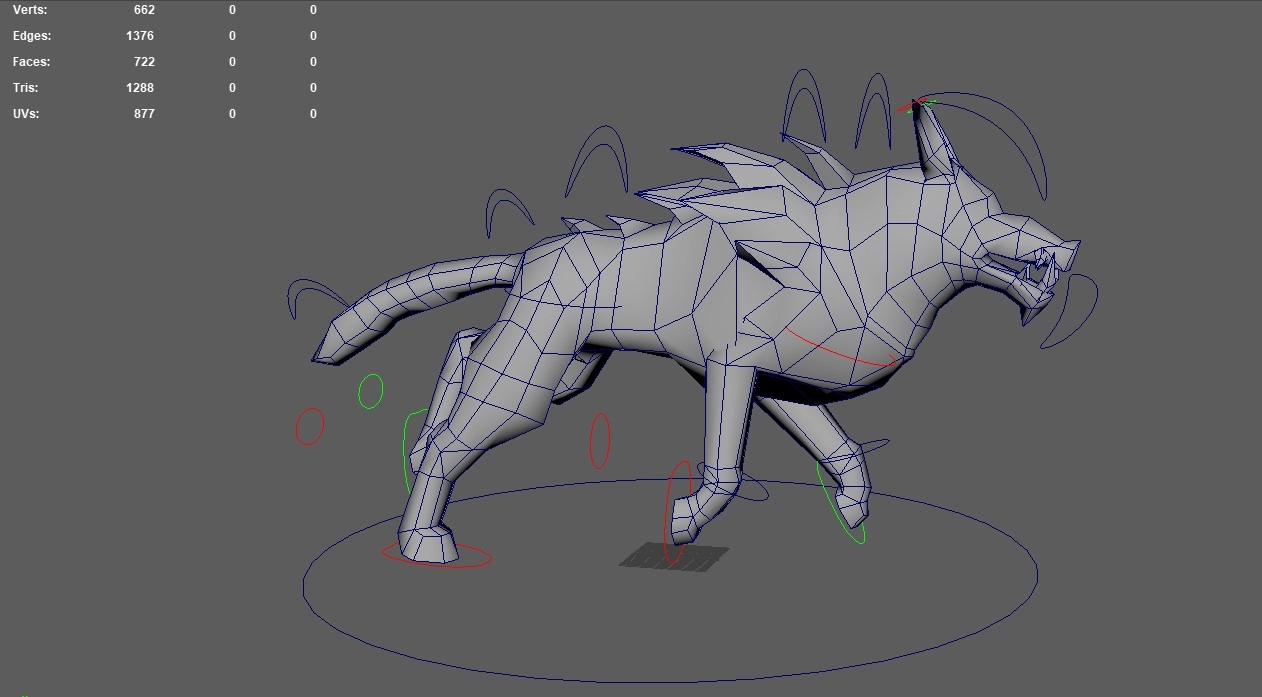Click the dark grid at scene origin

pyautogui.click(x=672, y=557)
